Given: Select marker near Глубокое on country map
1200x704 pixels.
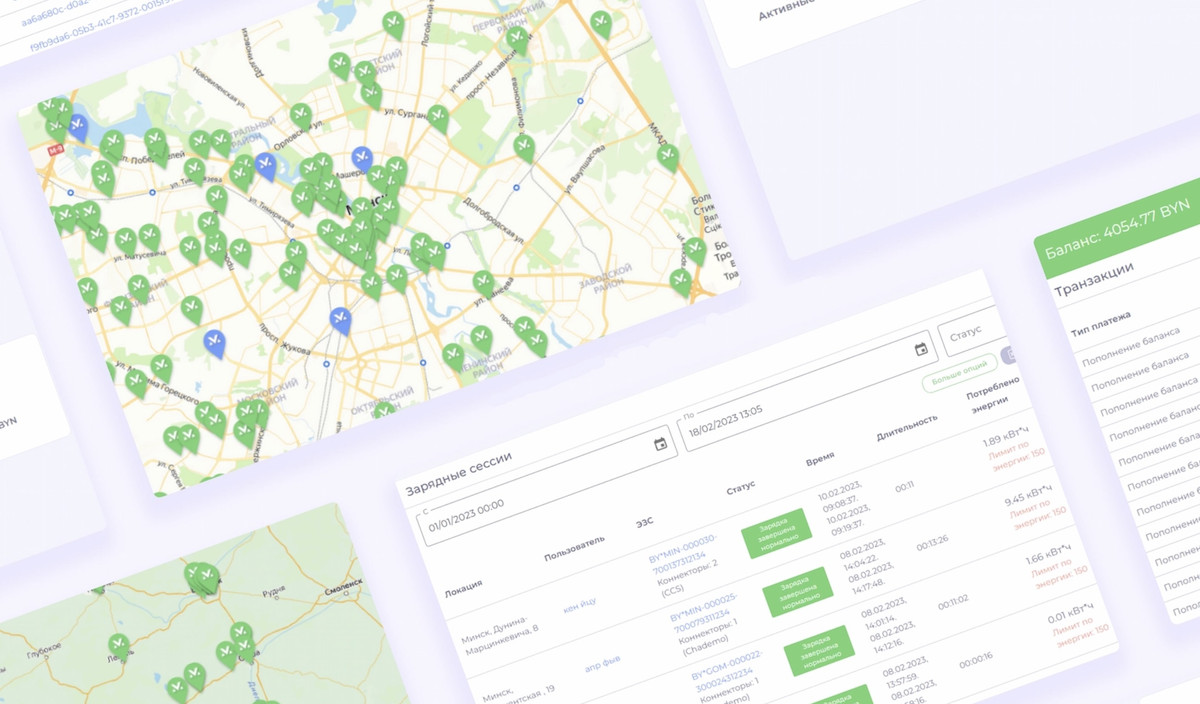Looking at the screenshot, I should pyautogui.click(x=120, y=646).
